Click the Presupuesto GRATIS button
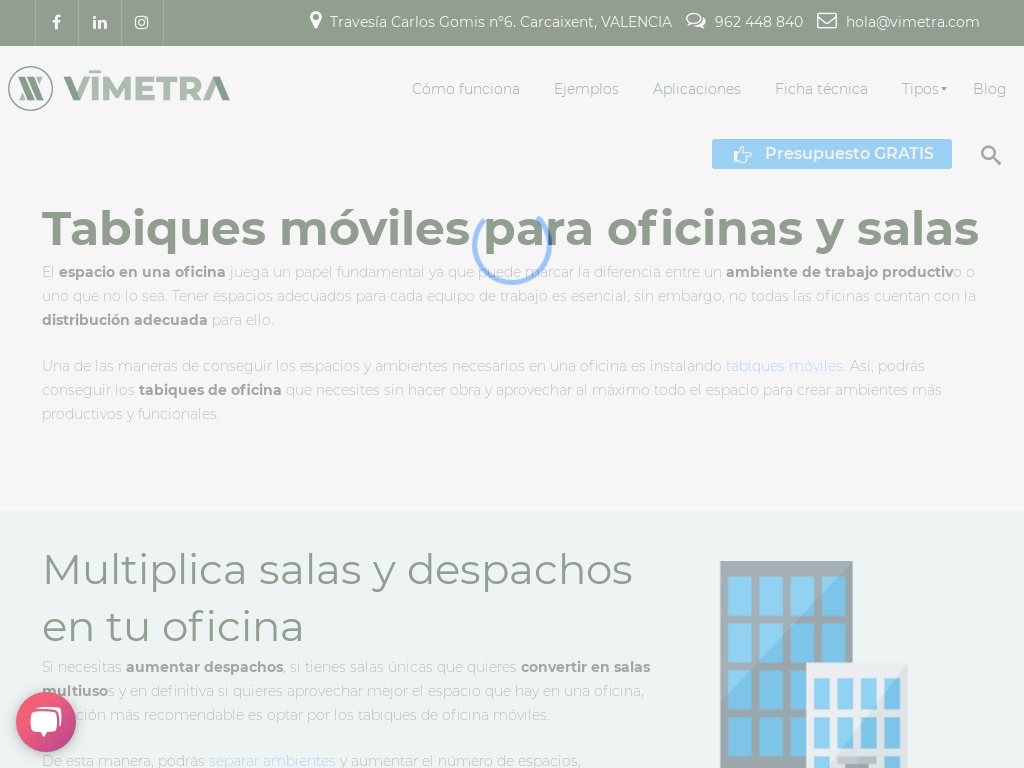 (x=832, y=154)
